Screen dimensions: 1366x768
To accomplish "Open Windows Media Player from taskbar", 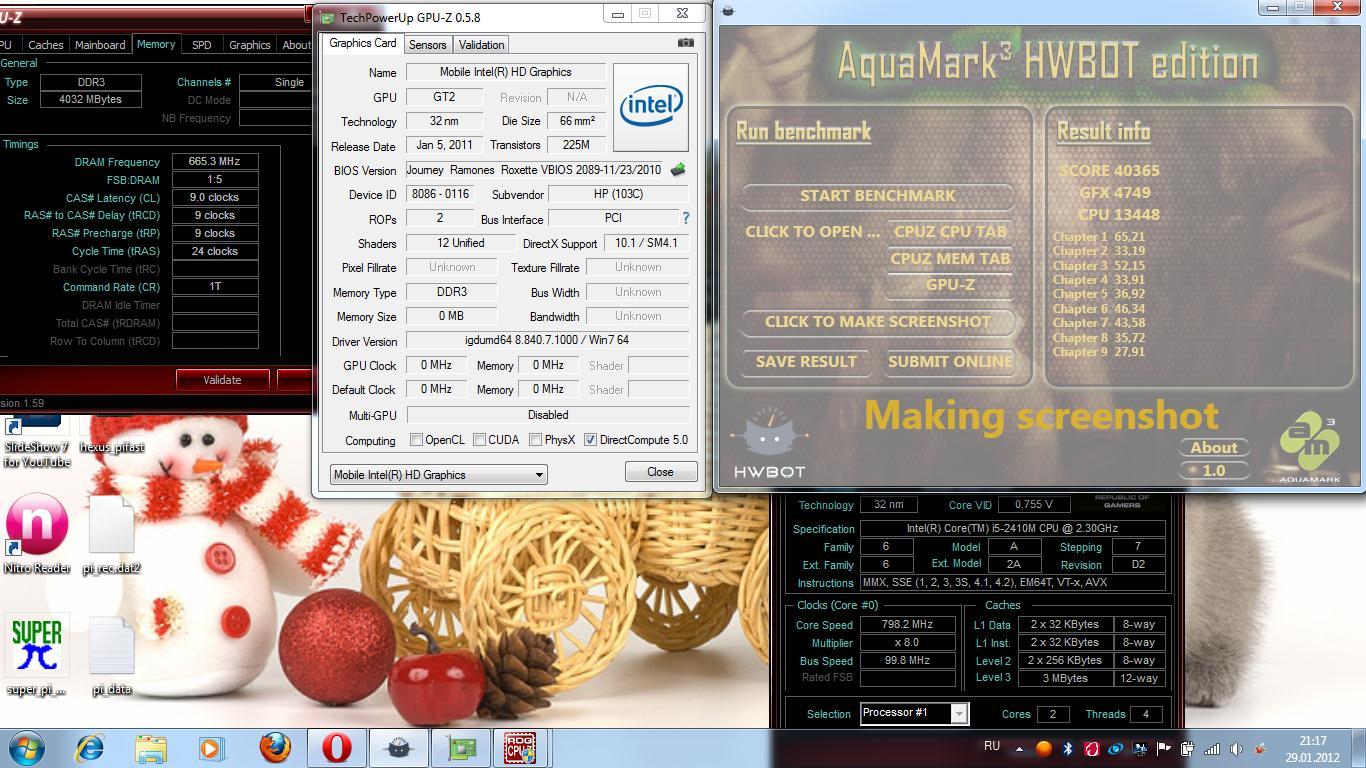I will click(212, 748).
